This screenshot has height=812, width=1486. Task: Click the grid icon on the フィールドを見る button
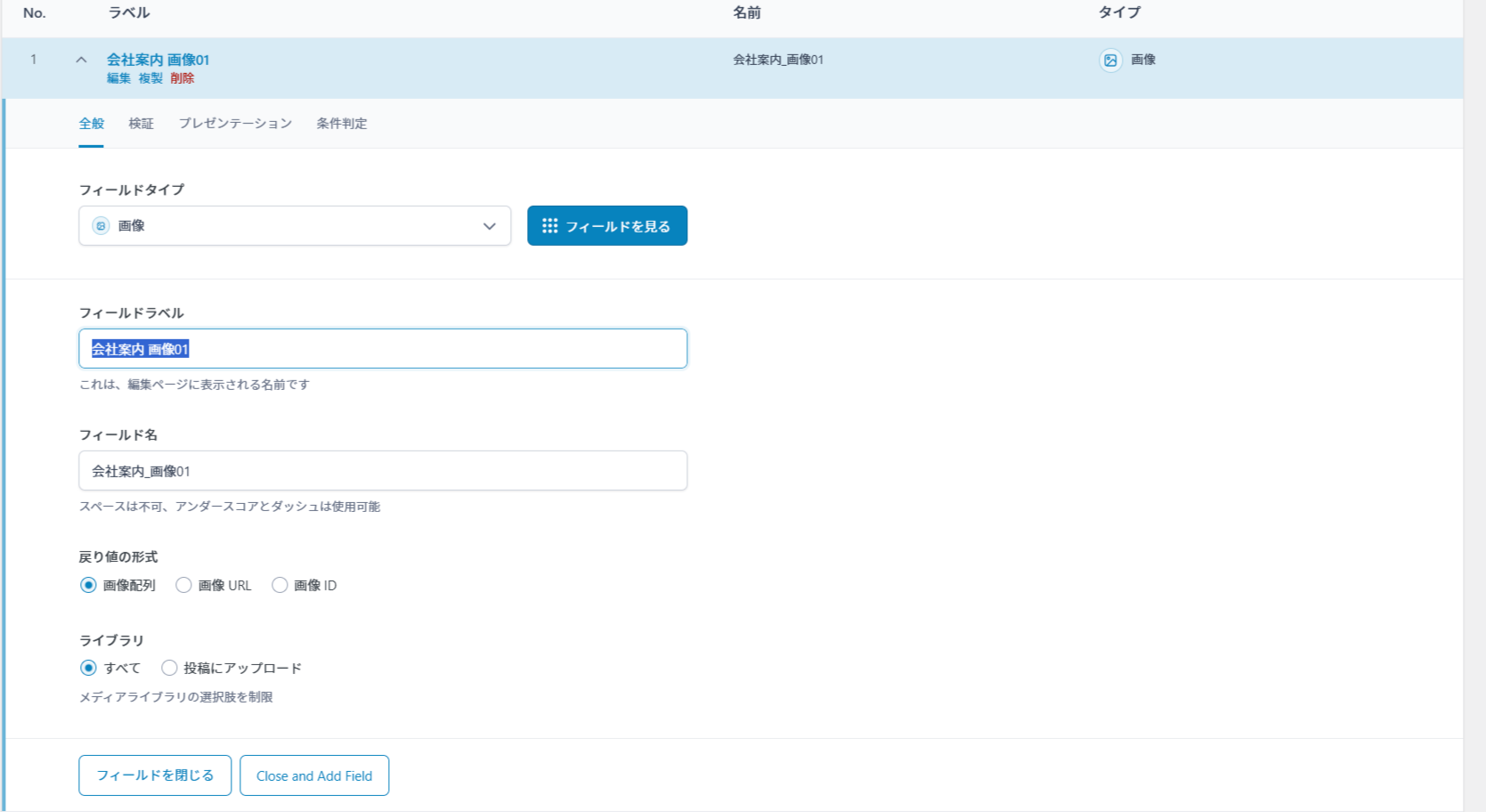pyautogui.click(x=549, y=226)
